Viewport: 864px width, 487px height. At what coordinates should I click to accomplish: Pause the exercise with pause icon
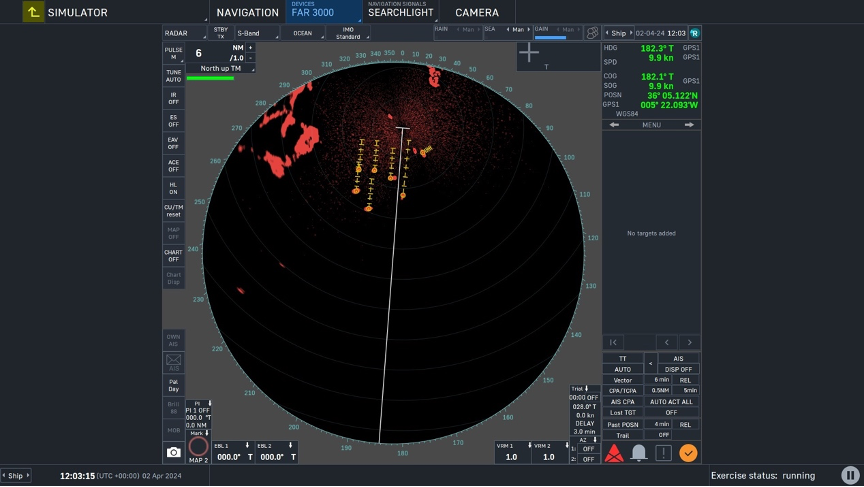850,475
